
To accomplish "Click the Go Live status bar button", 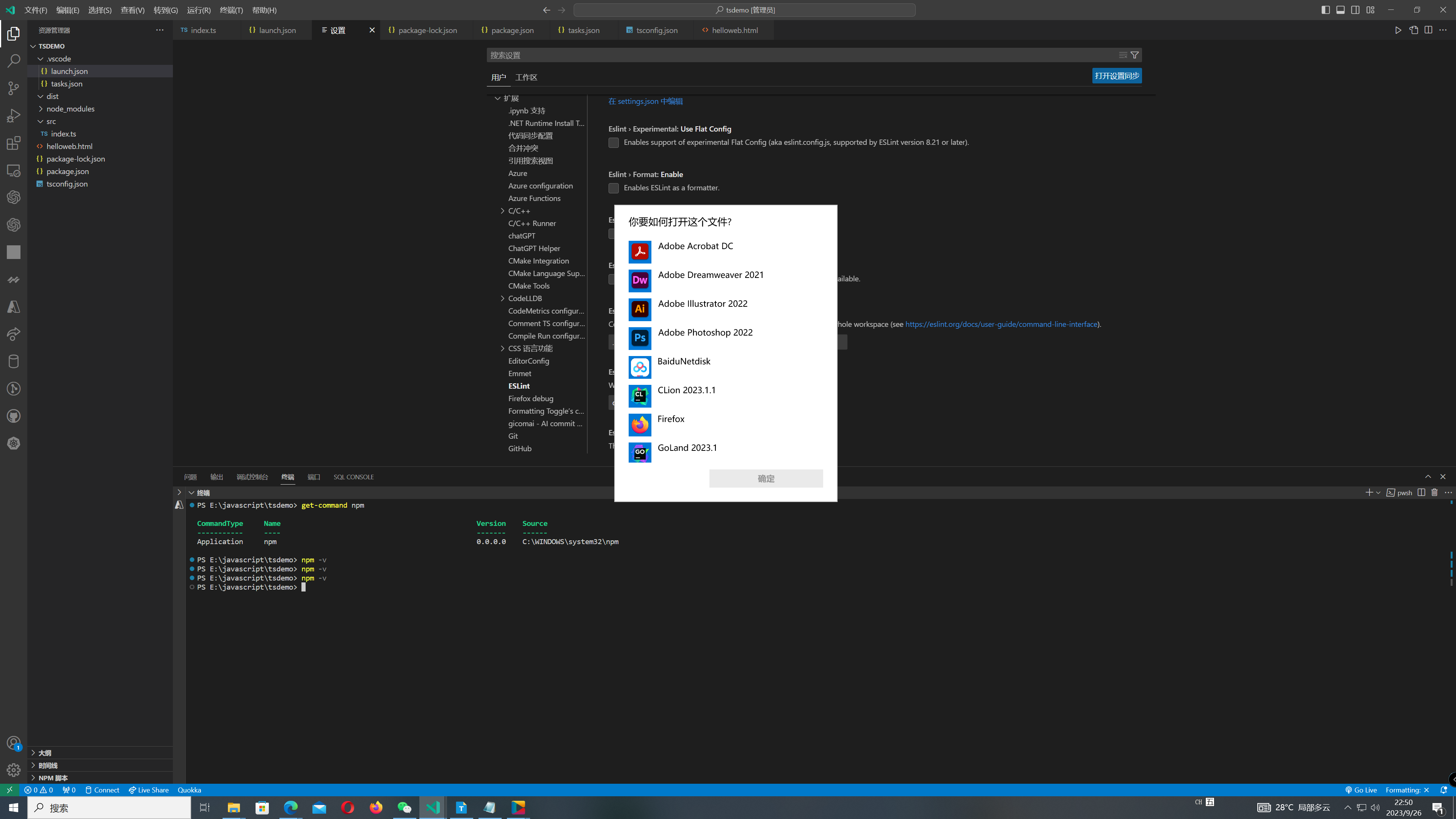I will (1360, 790).
